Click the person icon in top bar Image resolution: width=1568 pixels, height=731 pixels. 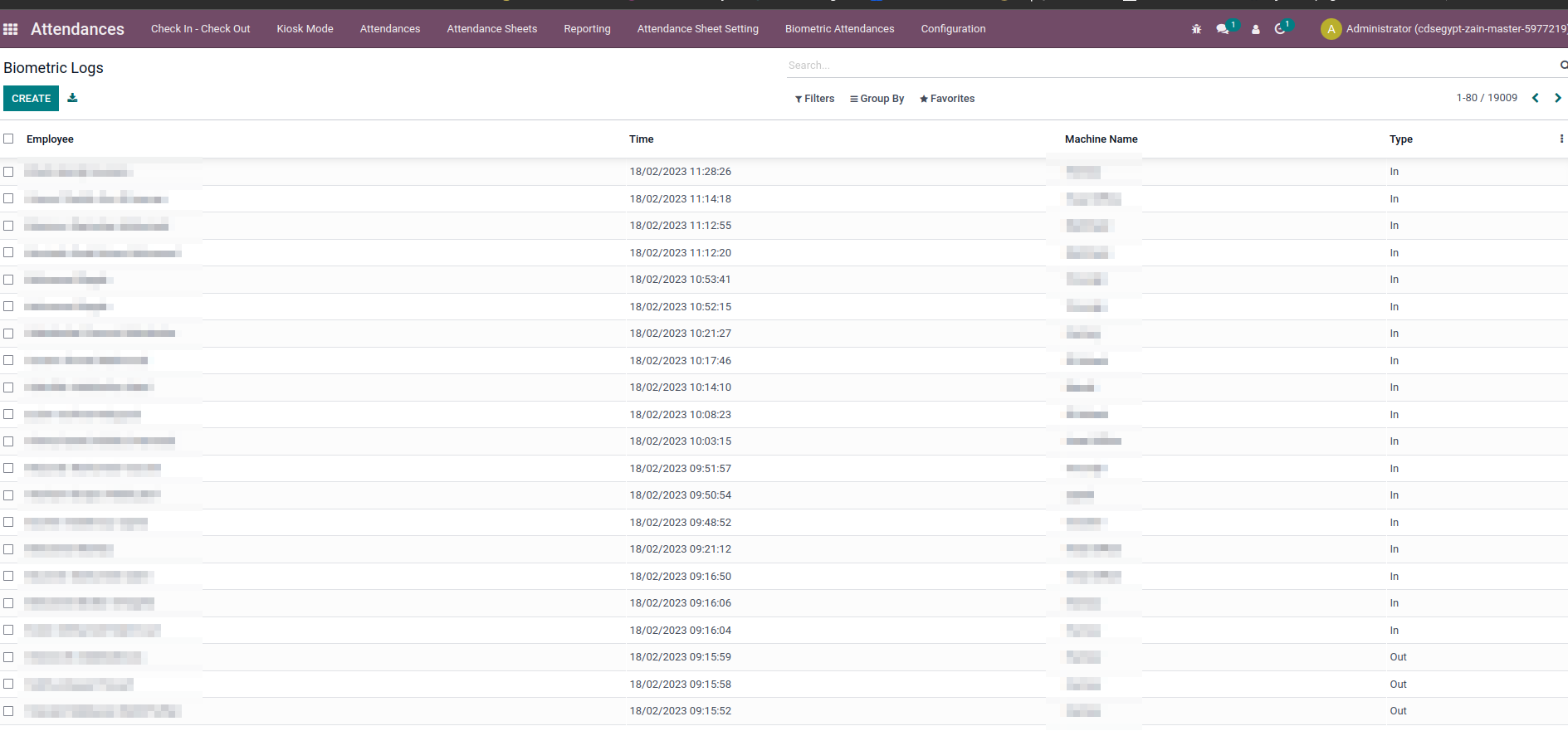[1255, 29]
